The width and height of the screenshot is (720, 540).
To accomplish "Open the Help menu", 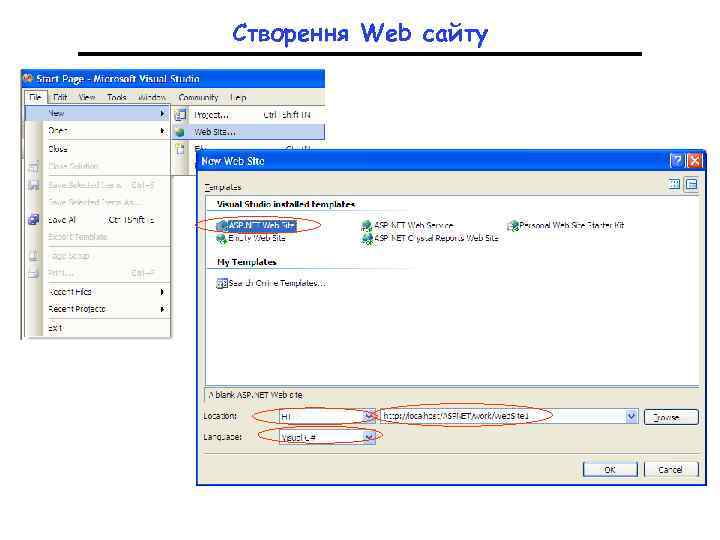I will coord(238,97).
